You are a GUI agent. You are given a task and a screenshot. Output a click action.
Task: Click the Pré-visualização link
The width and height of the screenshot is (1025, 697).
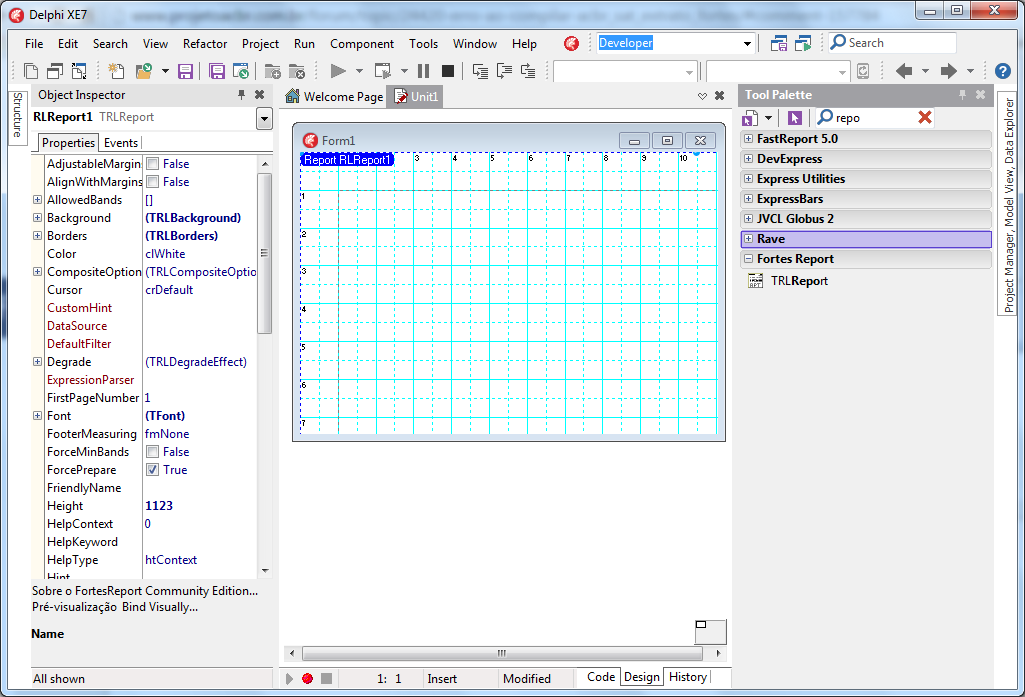click(75, 607)
